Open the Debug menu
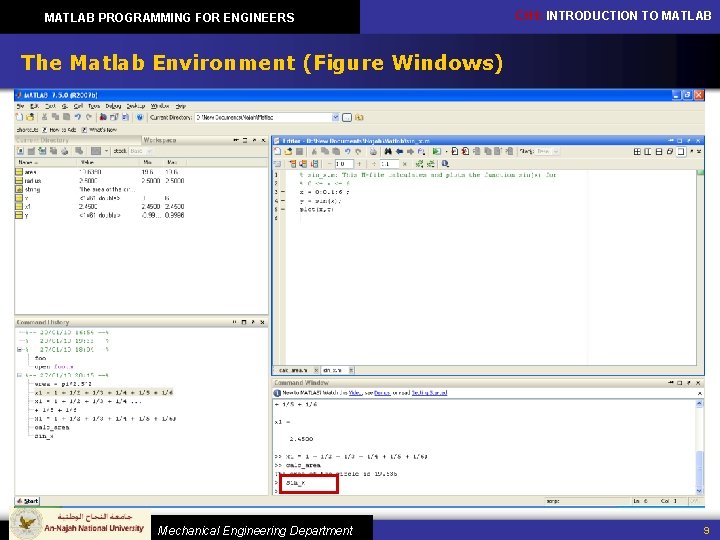This screenshot has width=720, height=540. tap(113, 106)
